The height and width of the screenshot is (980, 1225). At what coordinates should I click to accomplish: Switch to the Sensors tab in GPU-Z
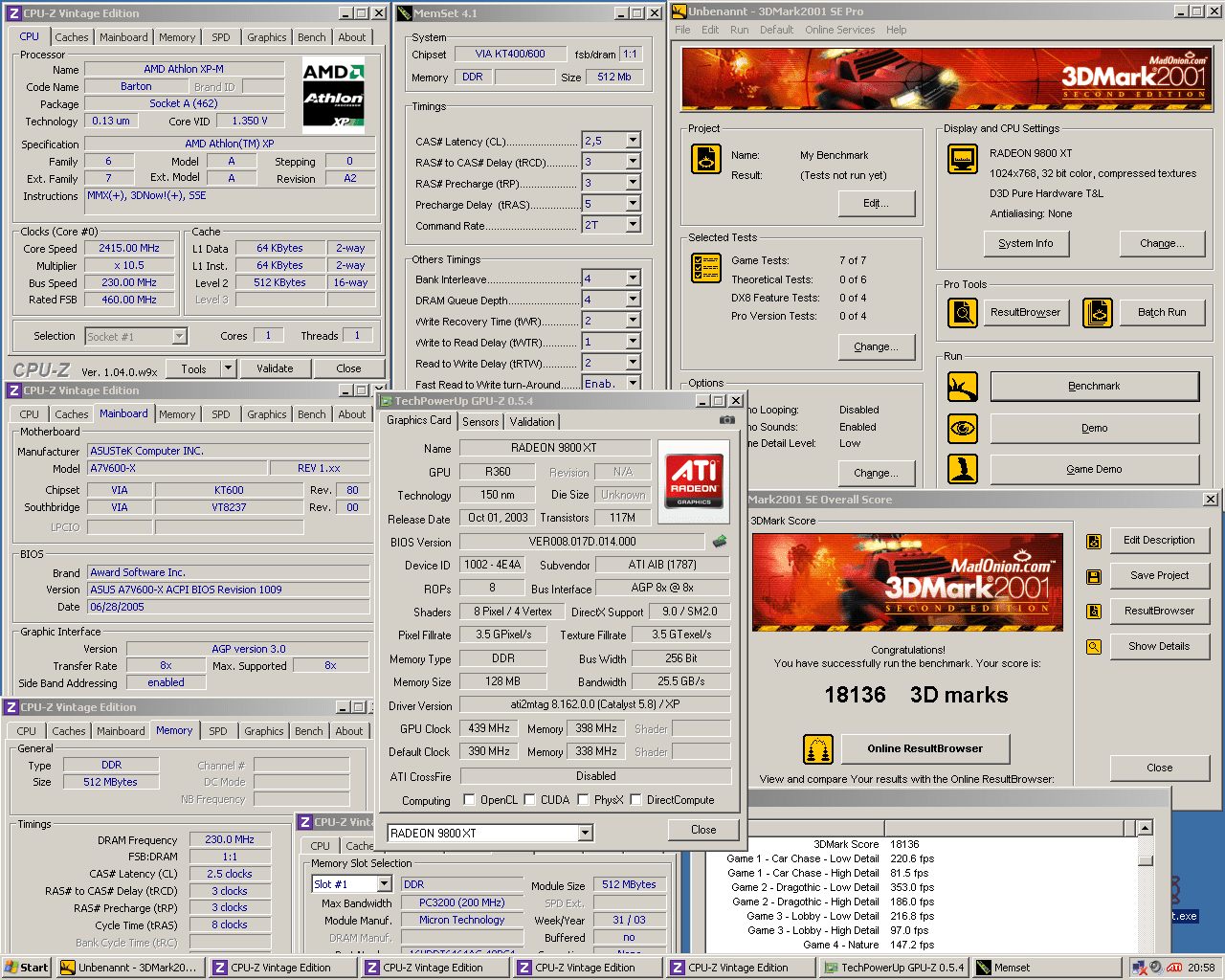coord(480,422)
